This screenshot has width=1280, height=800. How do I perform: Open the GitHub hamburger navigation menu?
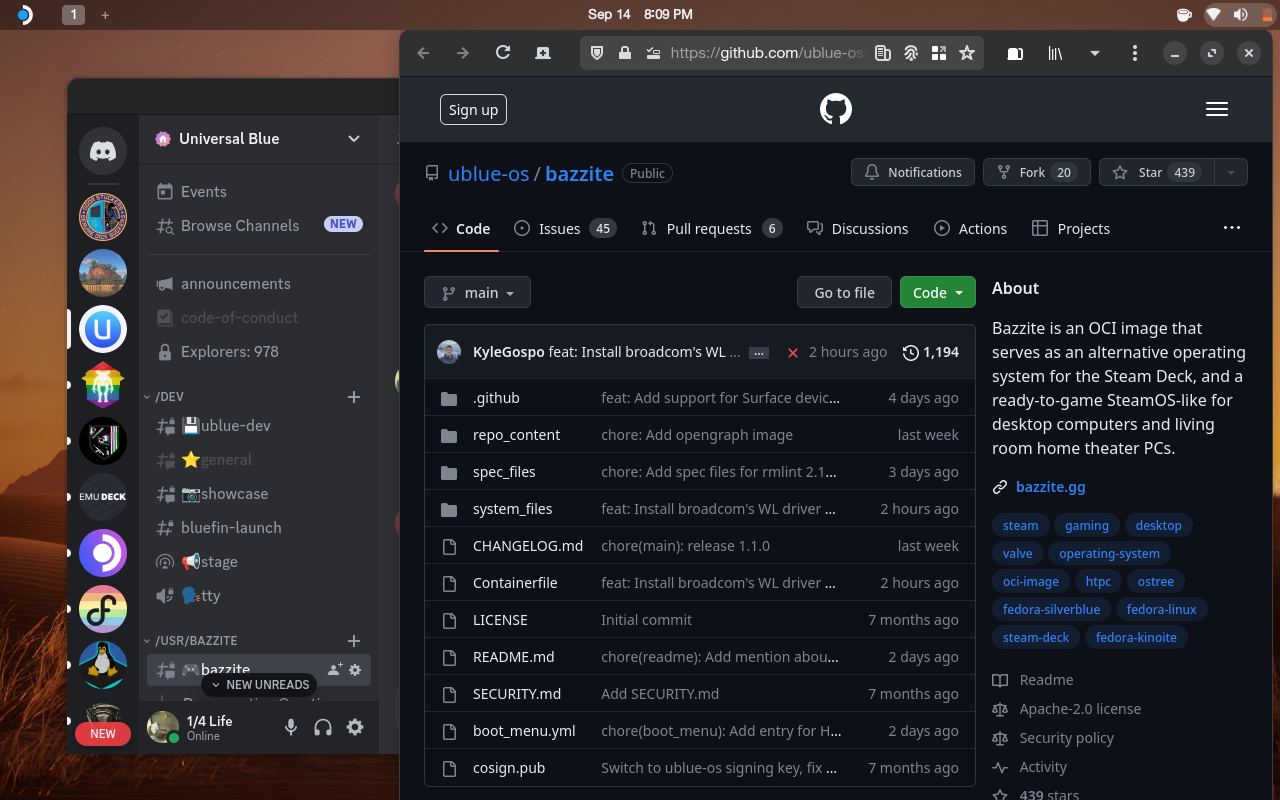1217,109
